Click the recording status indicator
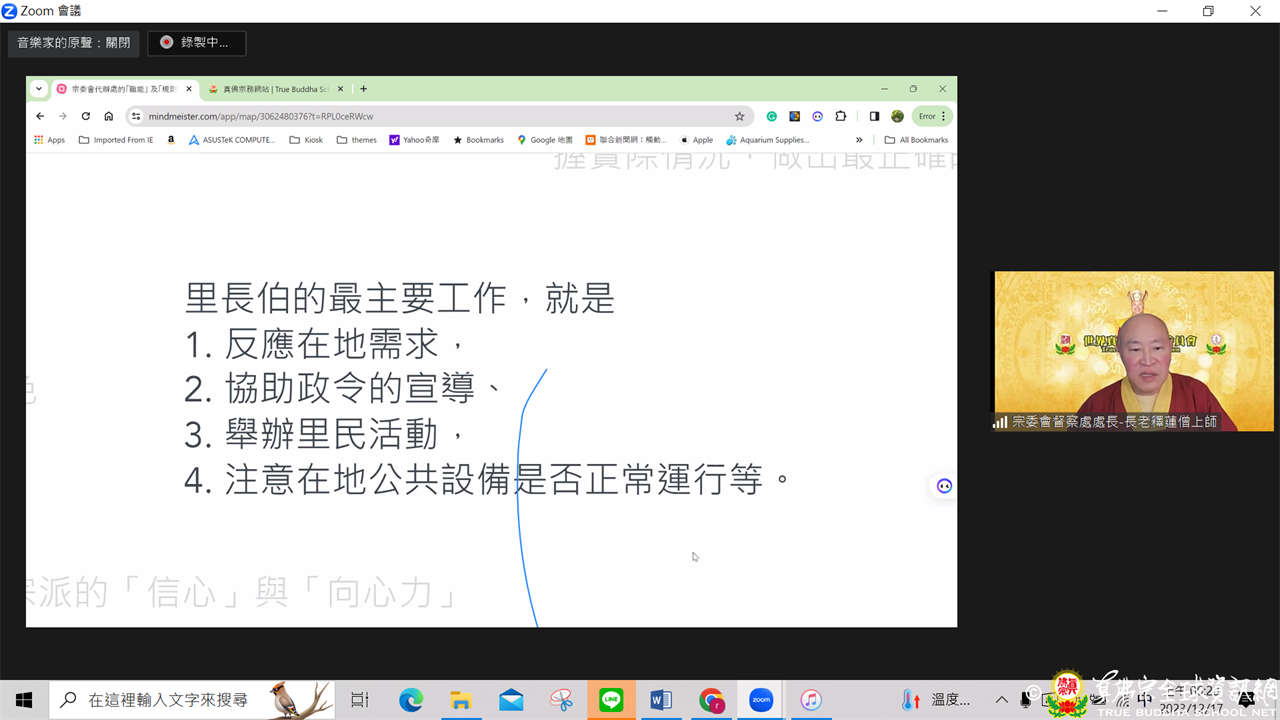Screen dimensions: 1280x720 [x=196, y=43]
